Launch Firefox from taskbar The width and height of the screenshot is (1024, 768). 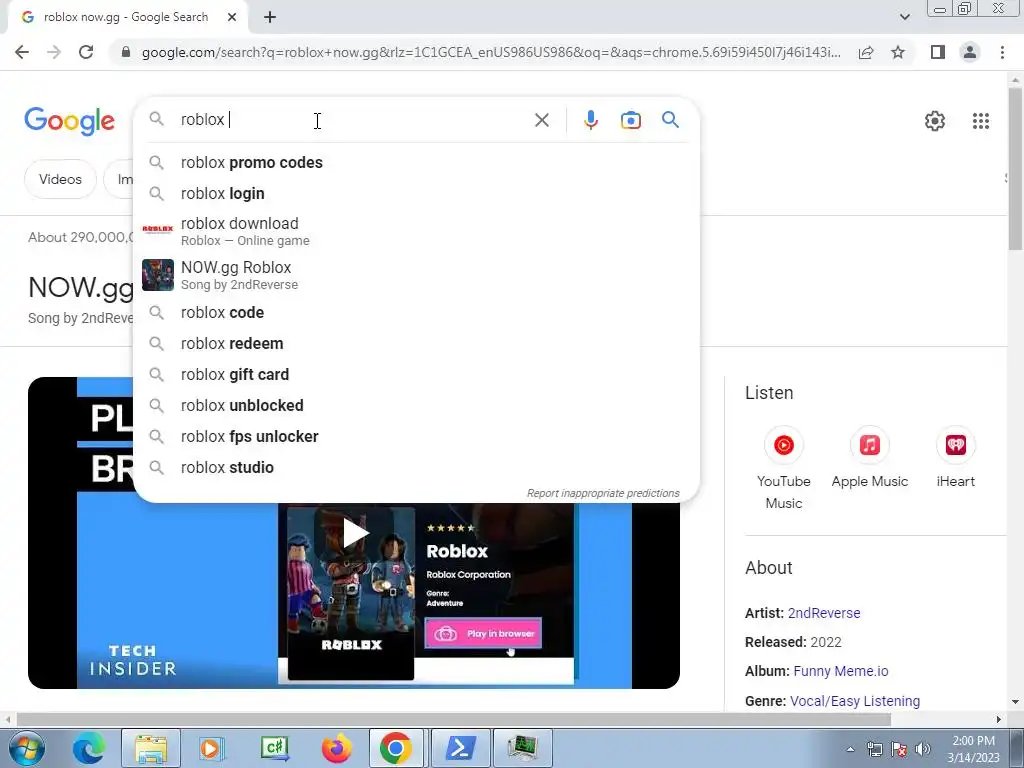click(336, 748)
